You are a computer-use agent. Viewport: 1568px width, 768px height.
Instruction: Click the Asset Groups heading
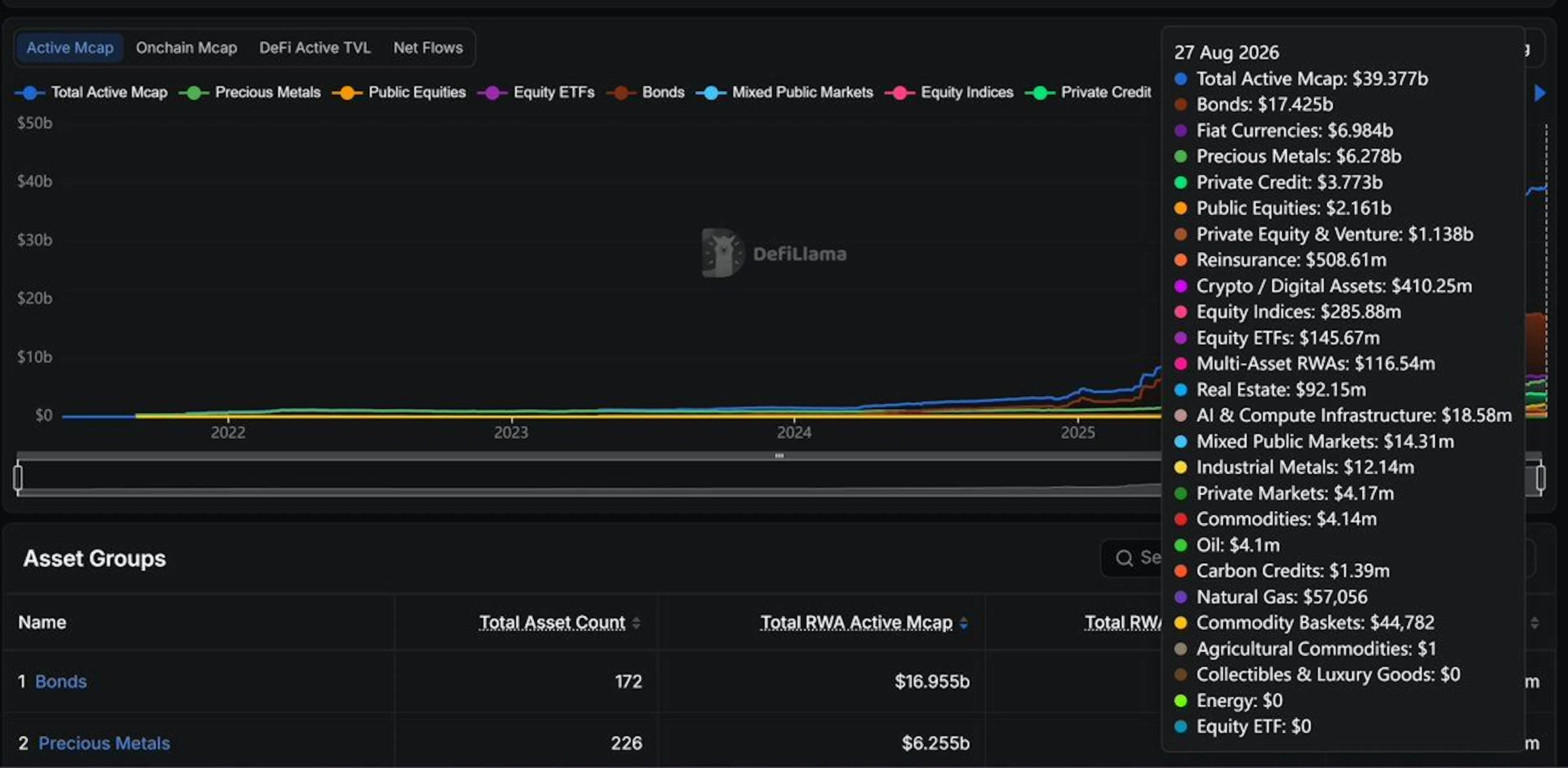(94, 558)
